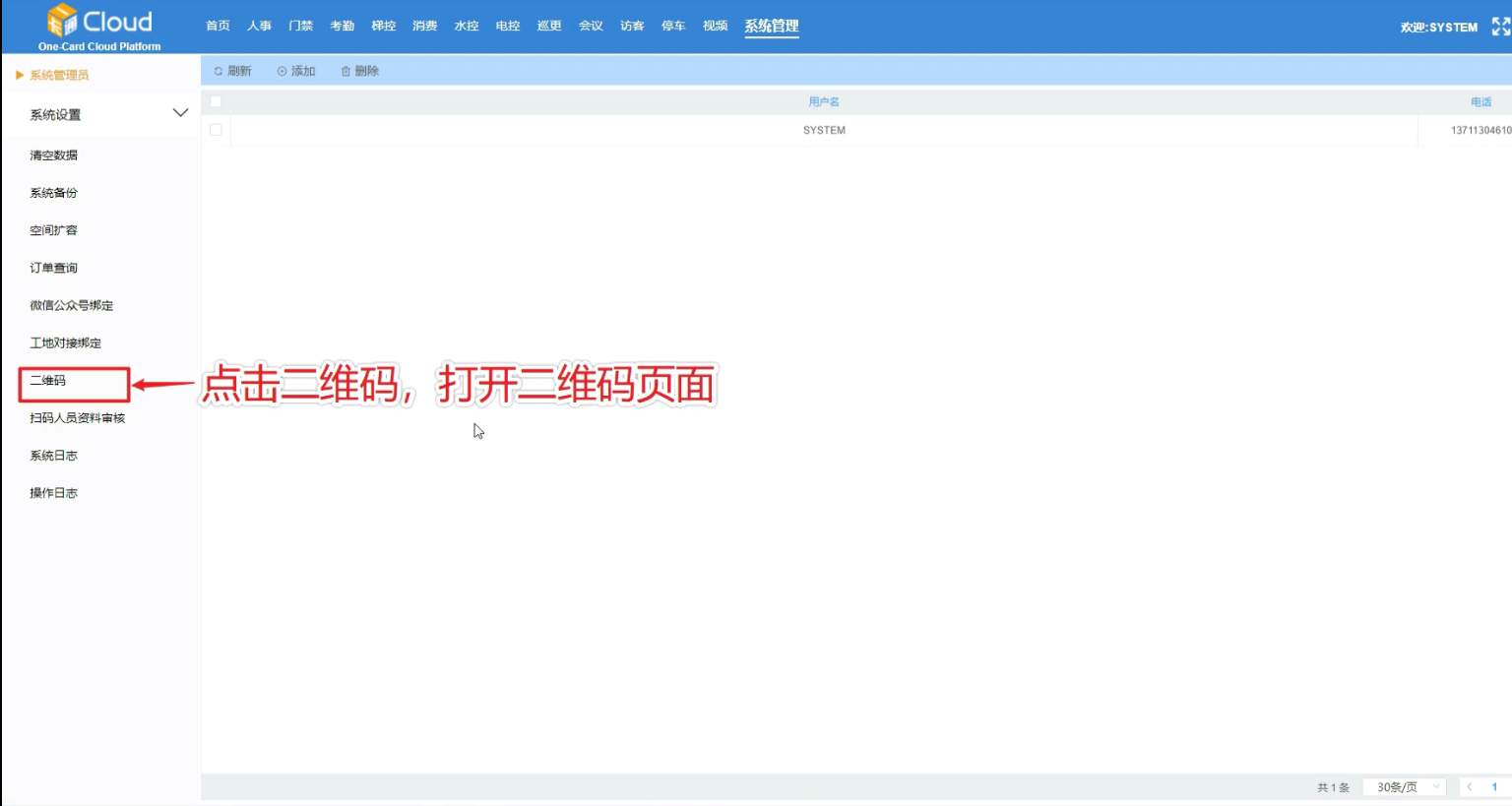Click the Cloud platform logo
Viewport: 1512px width, 806px height.
tap(98, 27)
